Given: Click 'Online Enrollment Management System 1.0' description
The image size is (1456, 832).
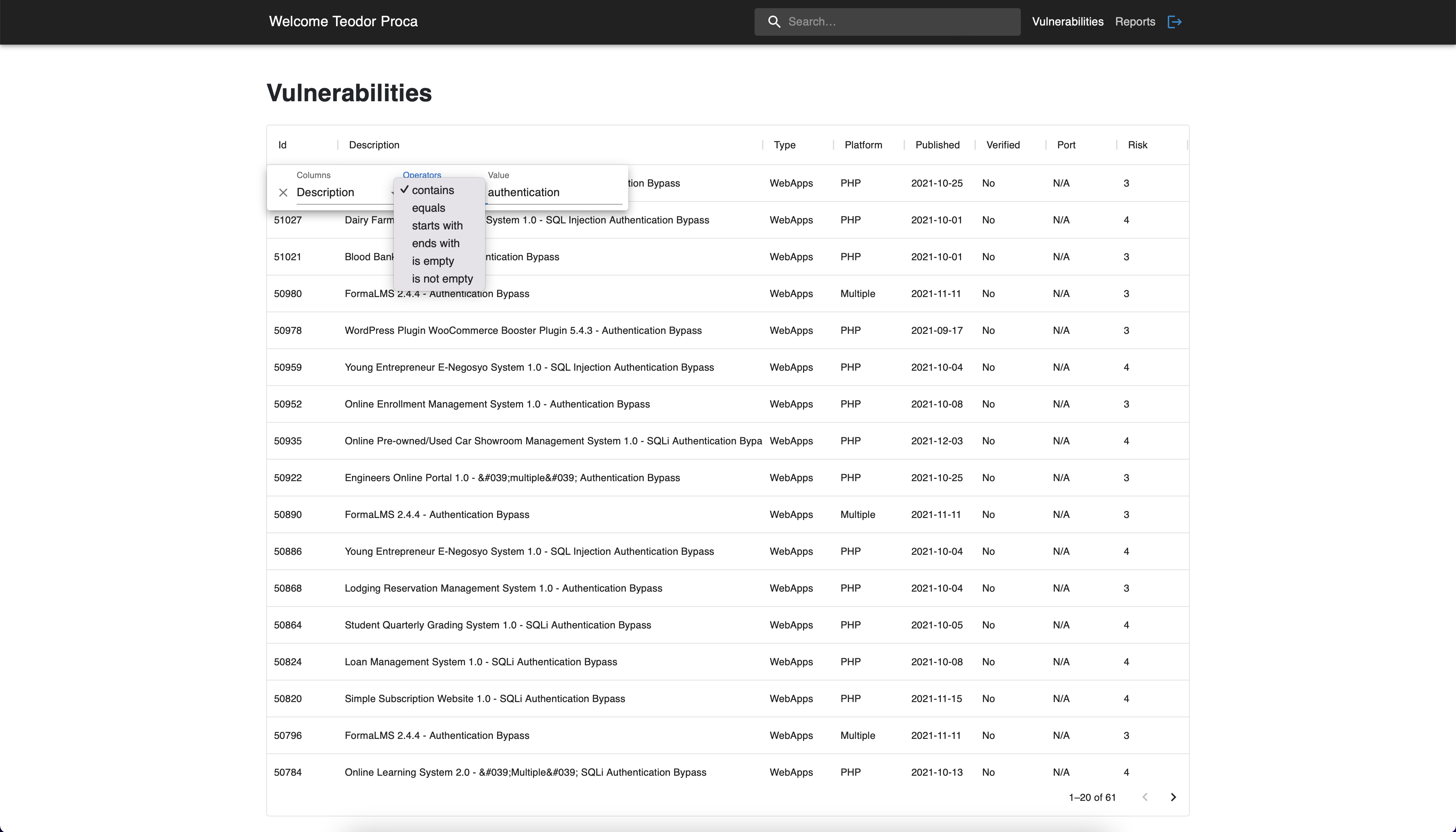Looking at the screenshot, I should click(497, 405).
